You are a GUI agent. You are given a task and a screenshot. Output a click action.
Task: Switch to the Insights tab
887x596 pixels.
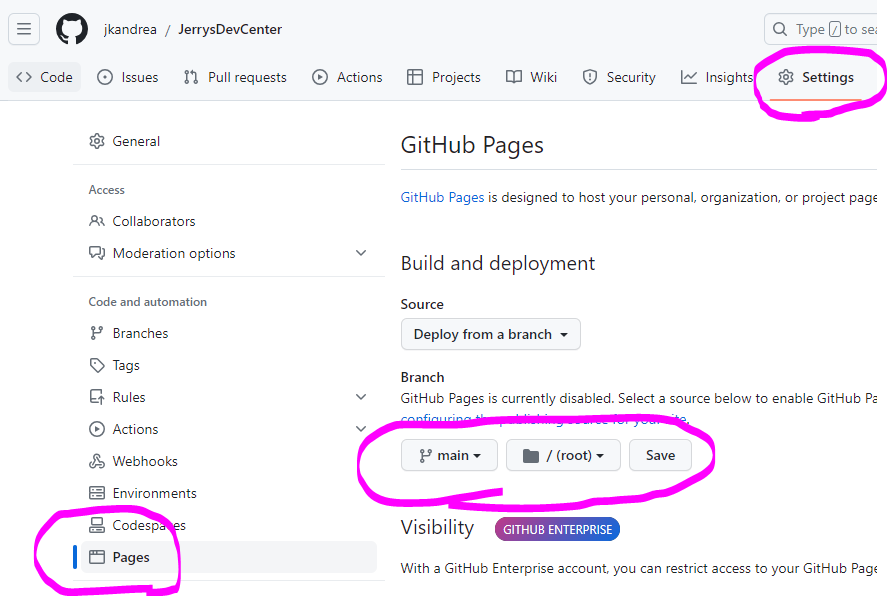point(717,77)
